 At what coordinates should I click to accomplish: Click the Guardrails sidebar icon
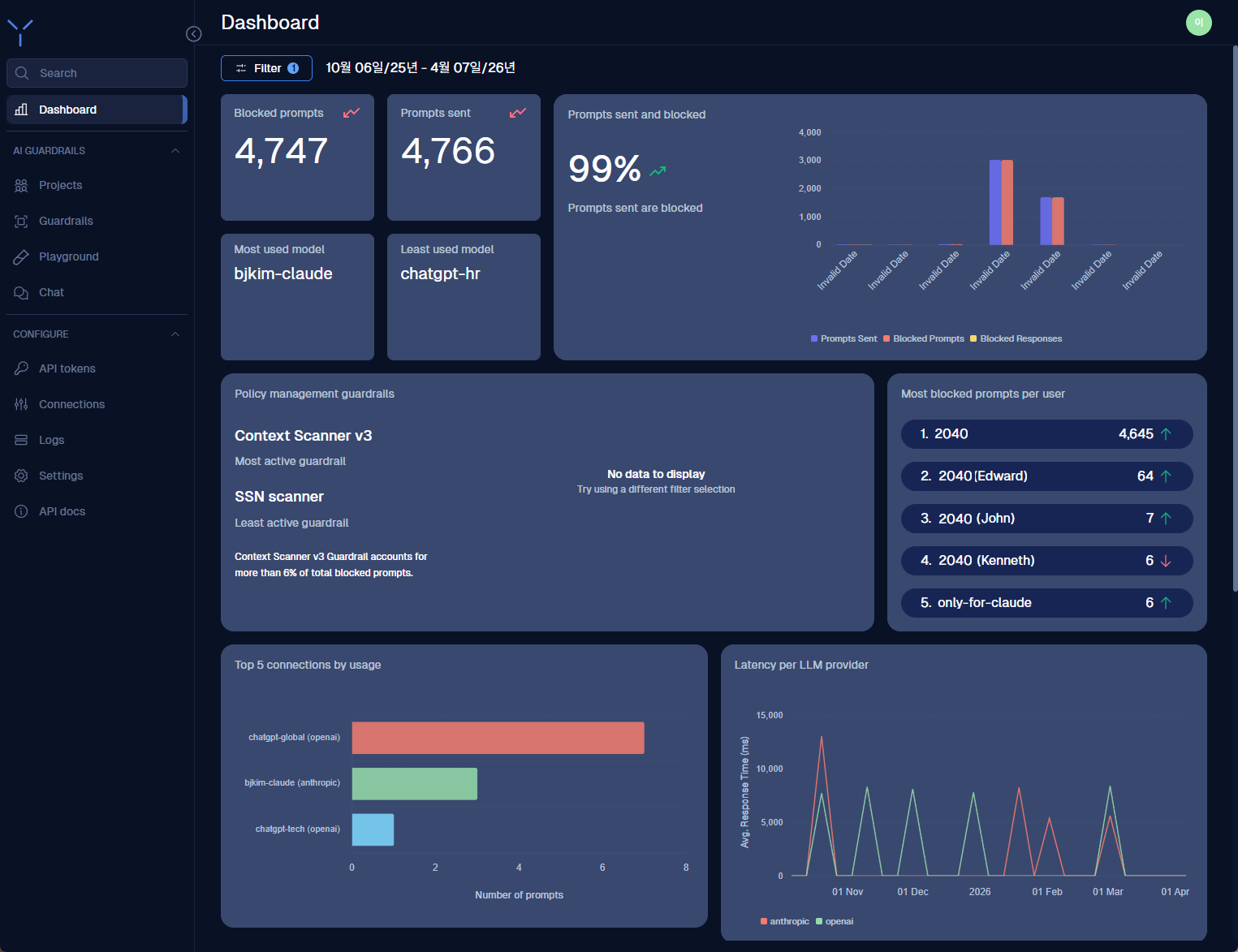click(22, 221)
